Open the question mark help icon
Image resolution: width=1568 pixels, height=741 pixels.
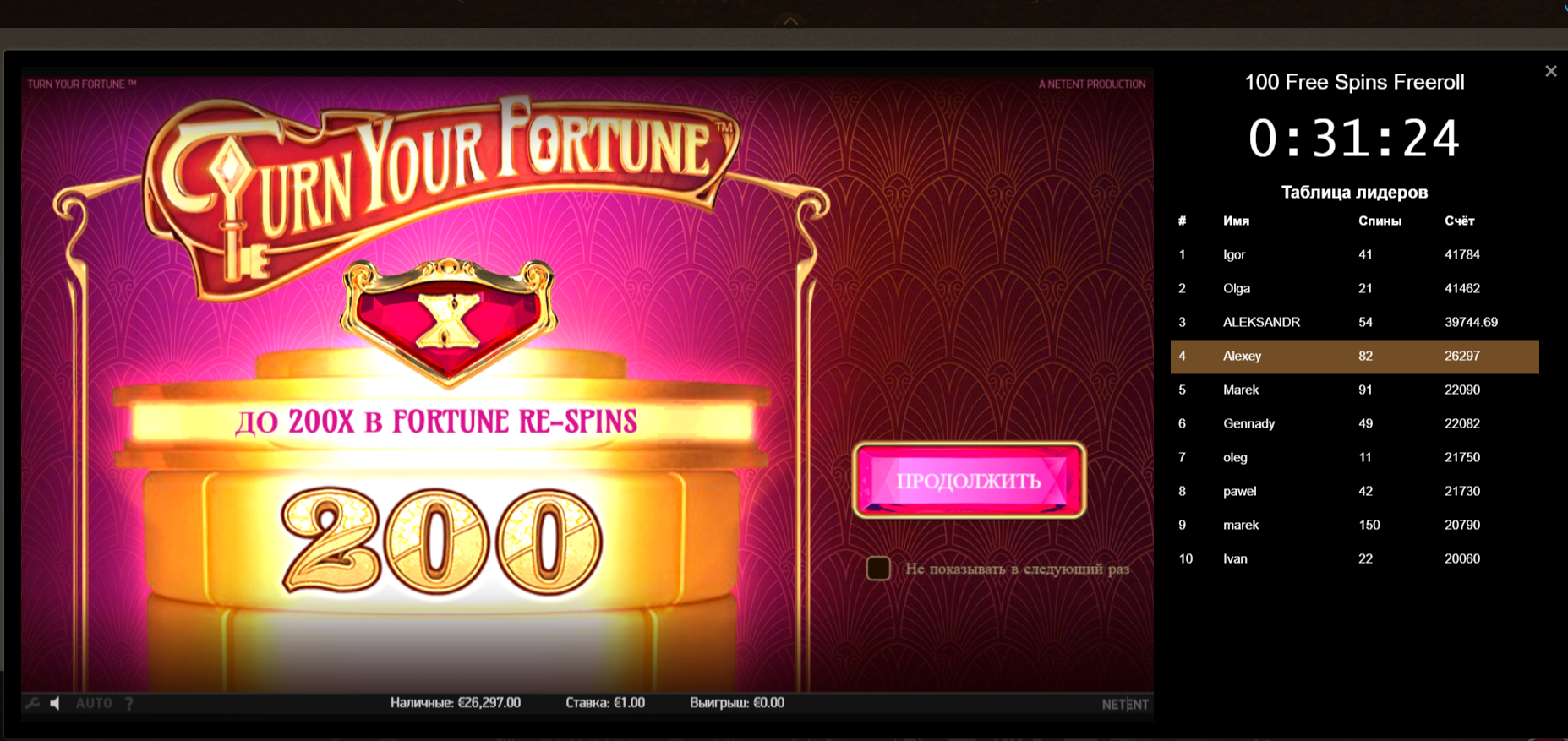(x=129, y=703)
